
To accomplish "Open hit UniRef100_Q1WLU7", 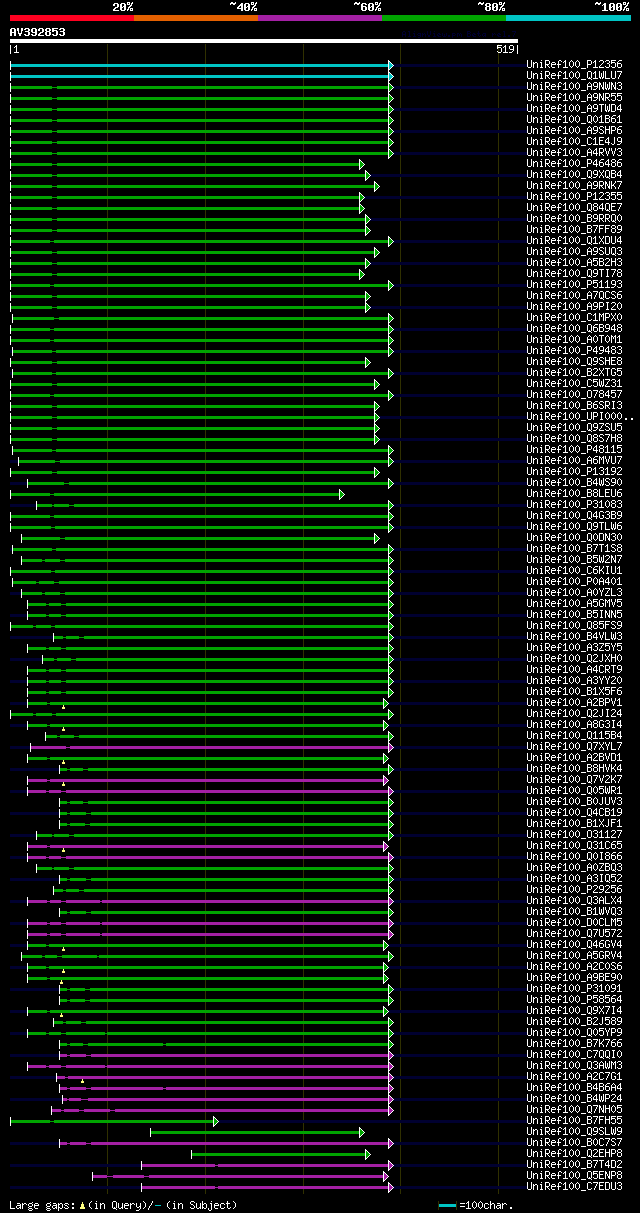I will tap(574, 75).
